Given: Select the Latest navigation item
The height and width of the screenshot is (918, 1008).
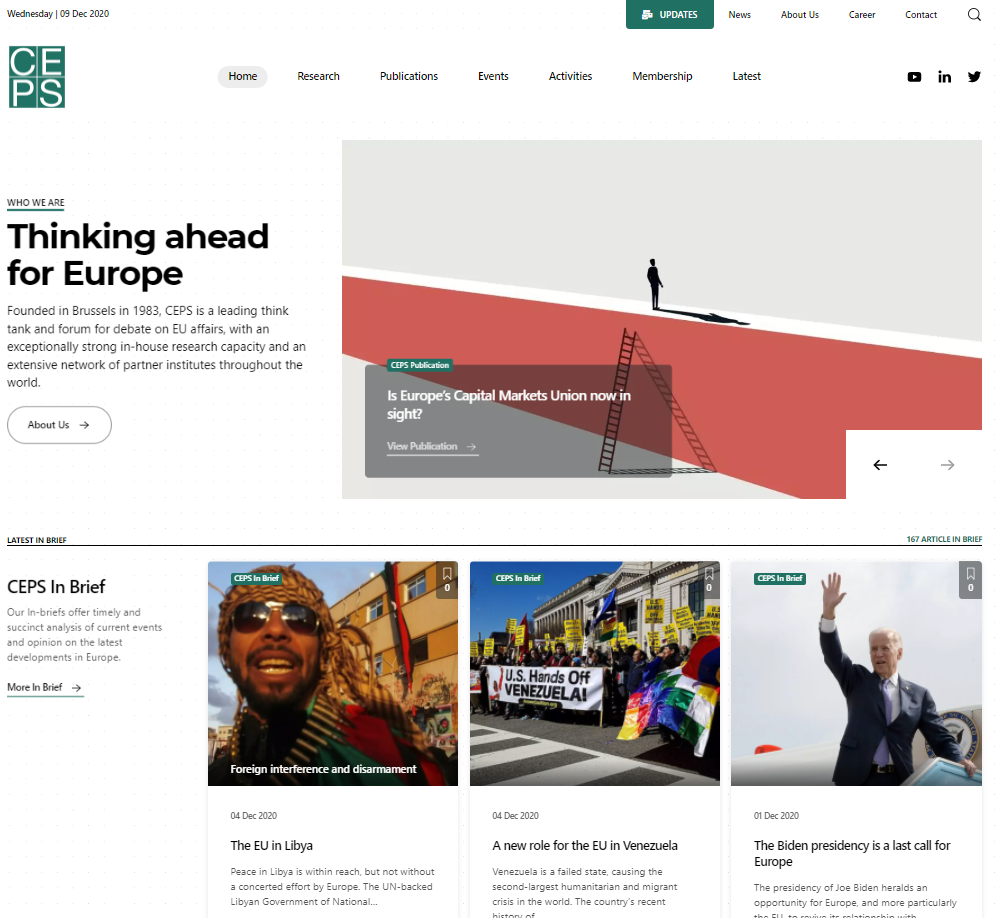Looking at the screenshot, I should (x=746, y=76).
